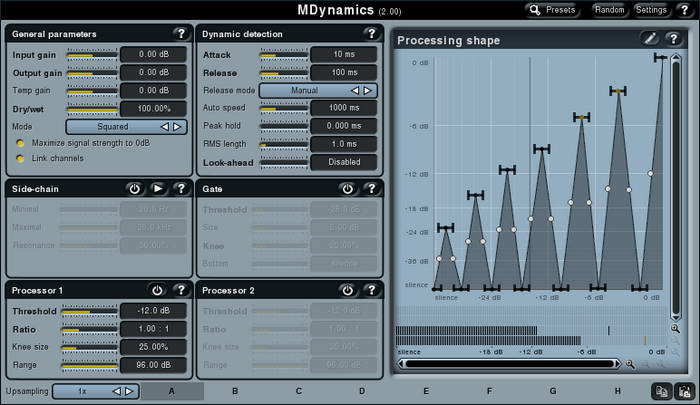Select preset slot B
Screen dimensions: 700x405
[235, 391]
